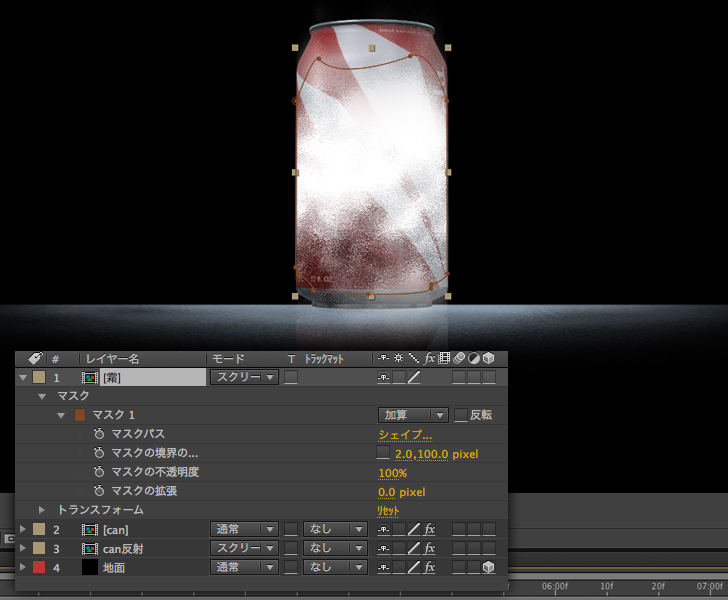Click stopwatch next to マスクの拡張
Image resolution: width=728 pixels, height=600 pixels.
pos(99,491)
